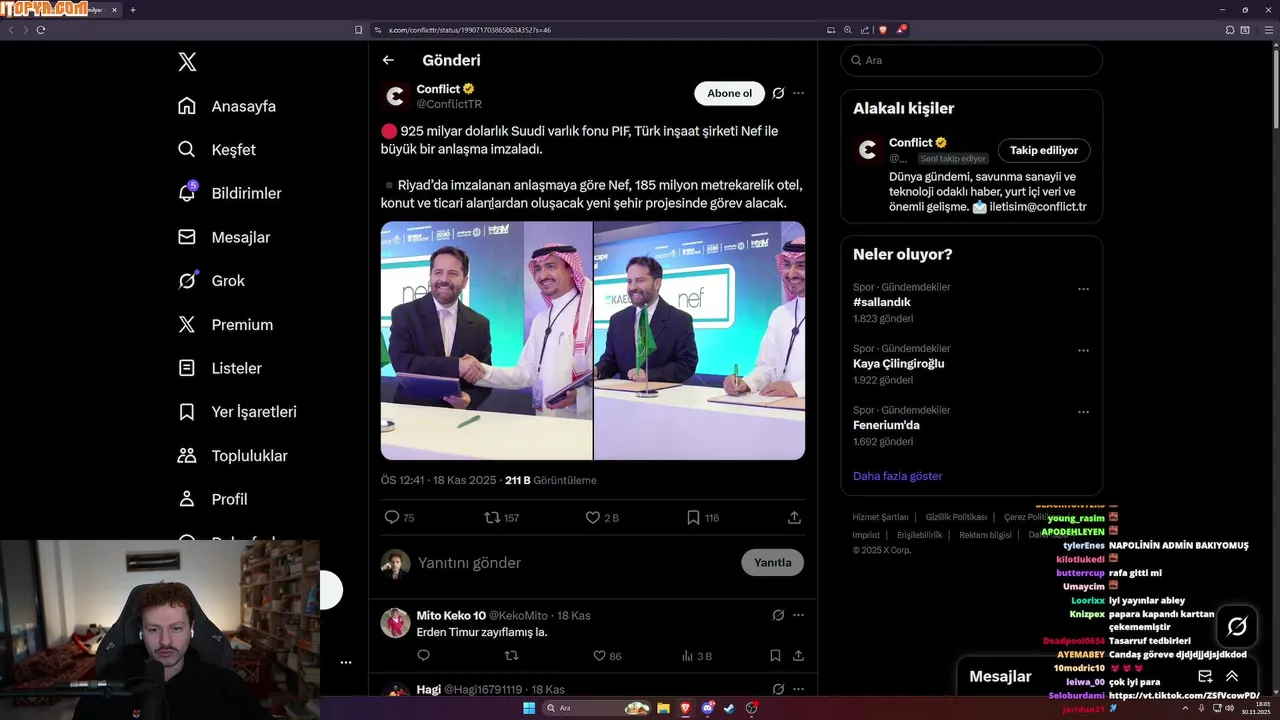Click the browser address bar URL
The height and width of the screenshot is (720, 1280).
tap(469, 30)
